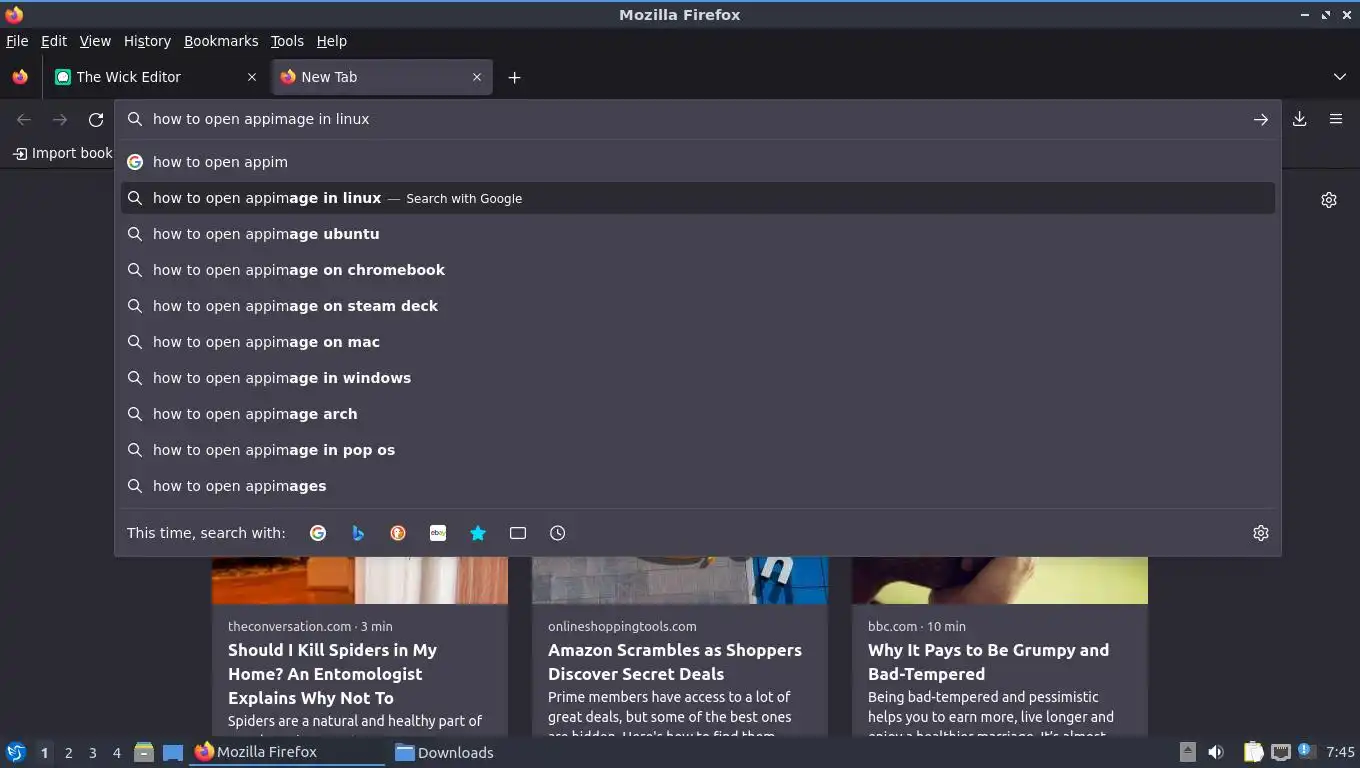This screenshot has height=768, width=1360.
Task: Click Import bookmarks toolbar button
Action: click(62, 153)
